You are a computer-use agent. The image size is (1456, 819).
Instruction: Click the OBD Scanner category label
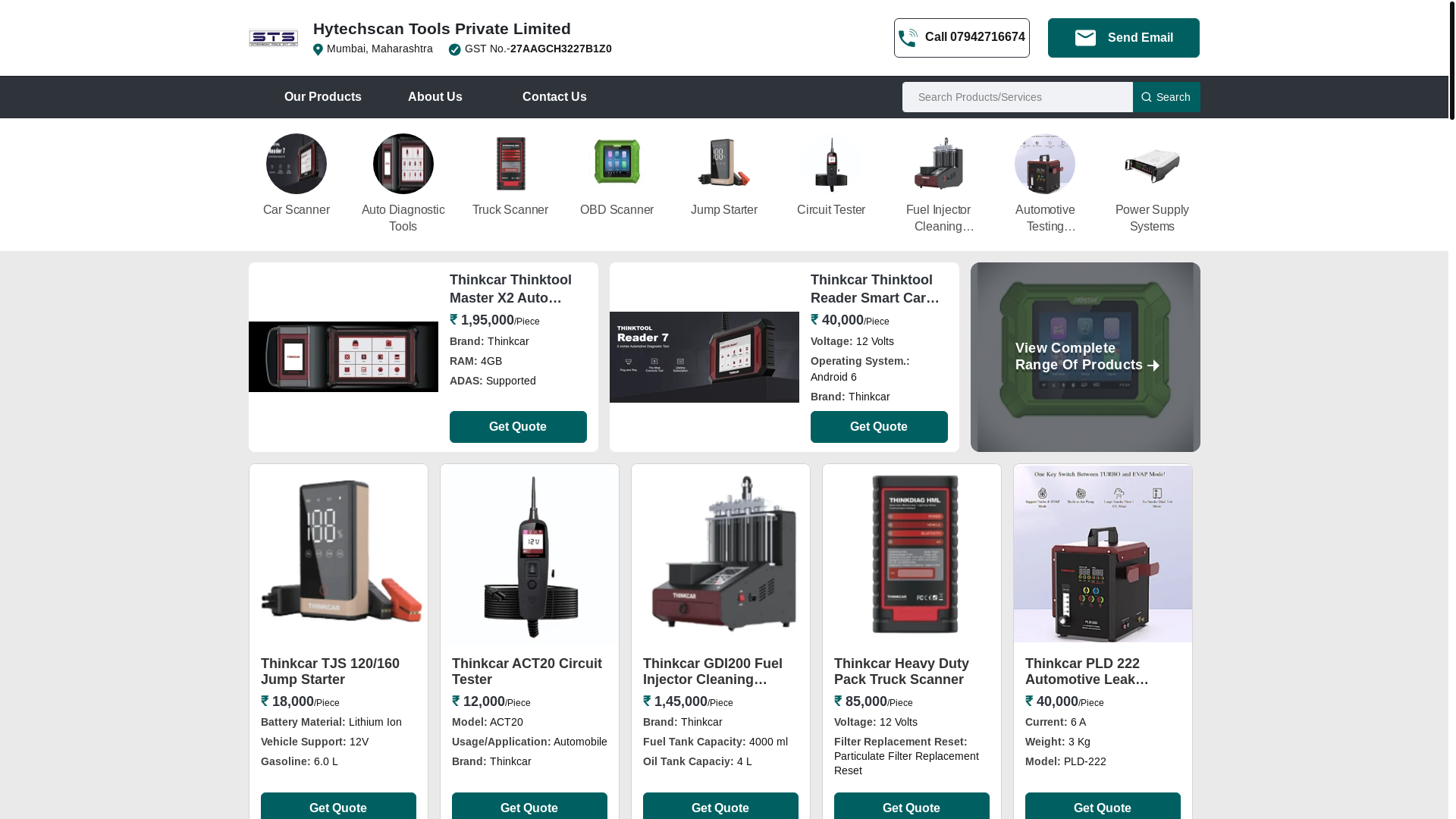[x=617, y=210]
